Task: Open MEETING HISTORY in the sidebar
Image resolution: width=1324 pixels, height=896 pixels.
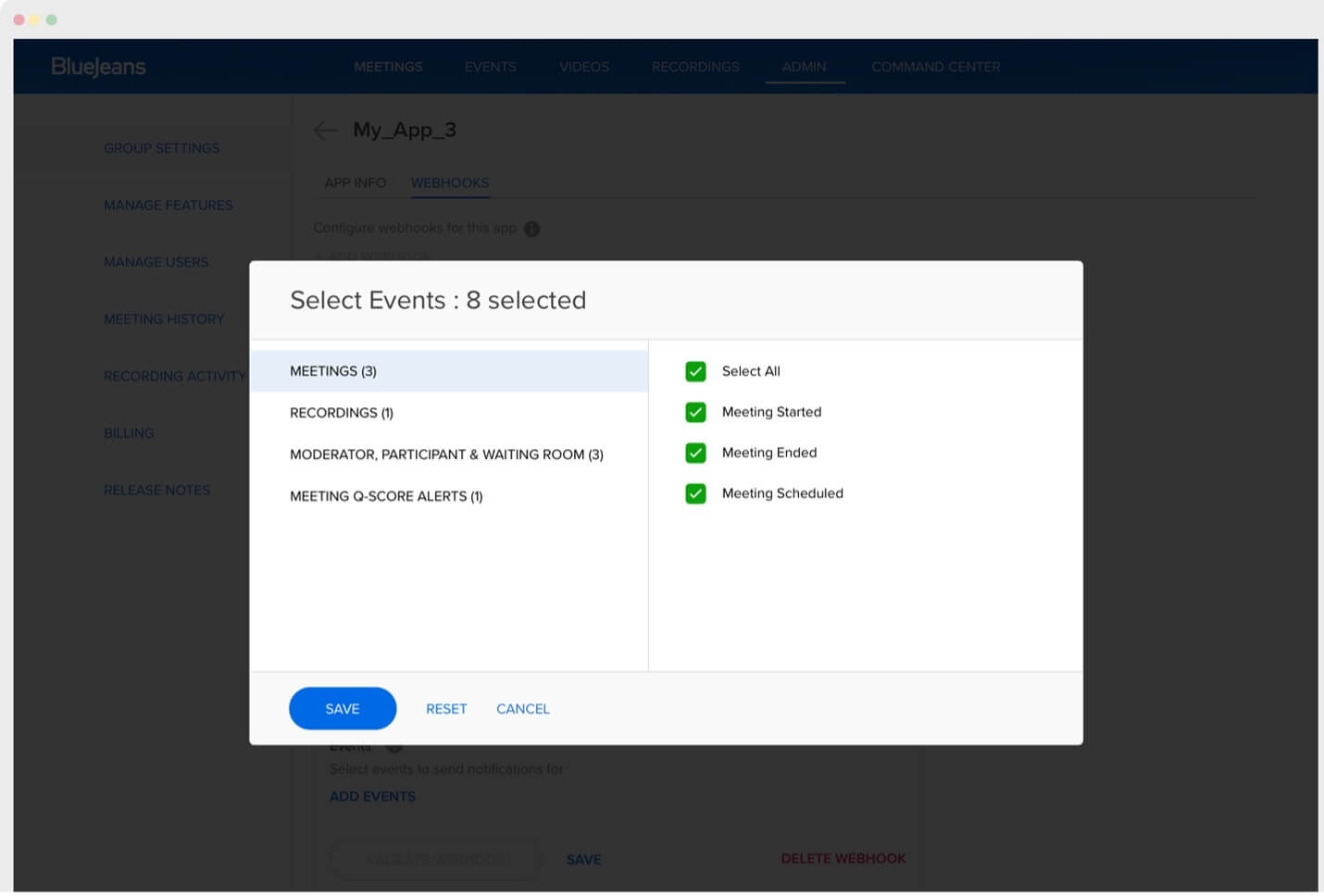Action: click(x=164, y=319)
